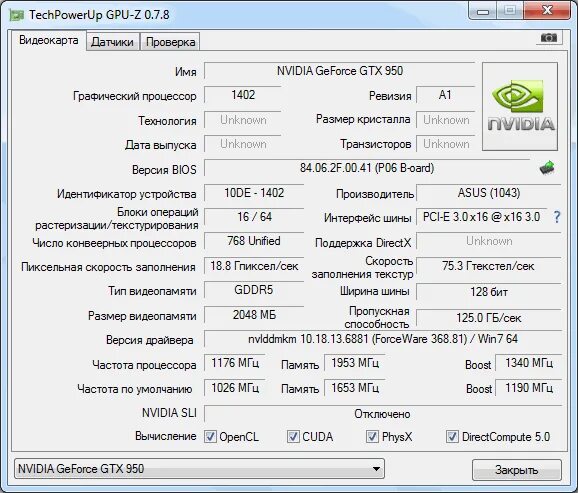The image size is (578, 493).
Task: Switch to the Датчики tab
Action: coord(112,42)
